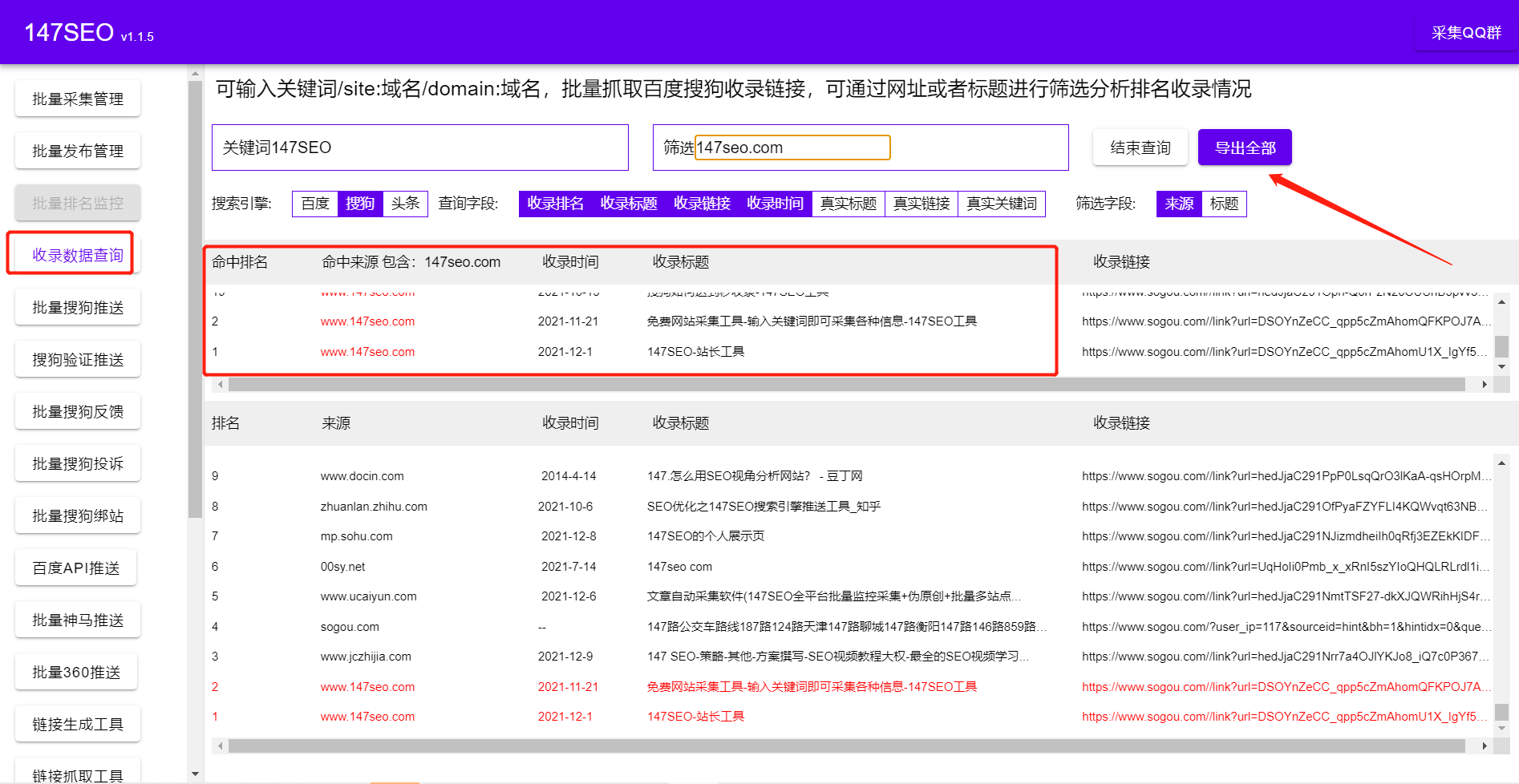Open the 批量360推送 tool
Image resolution: width=1519 pixels, height=784 pixels.
pyautogui.click(x=76, y=671)
